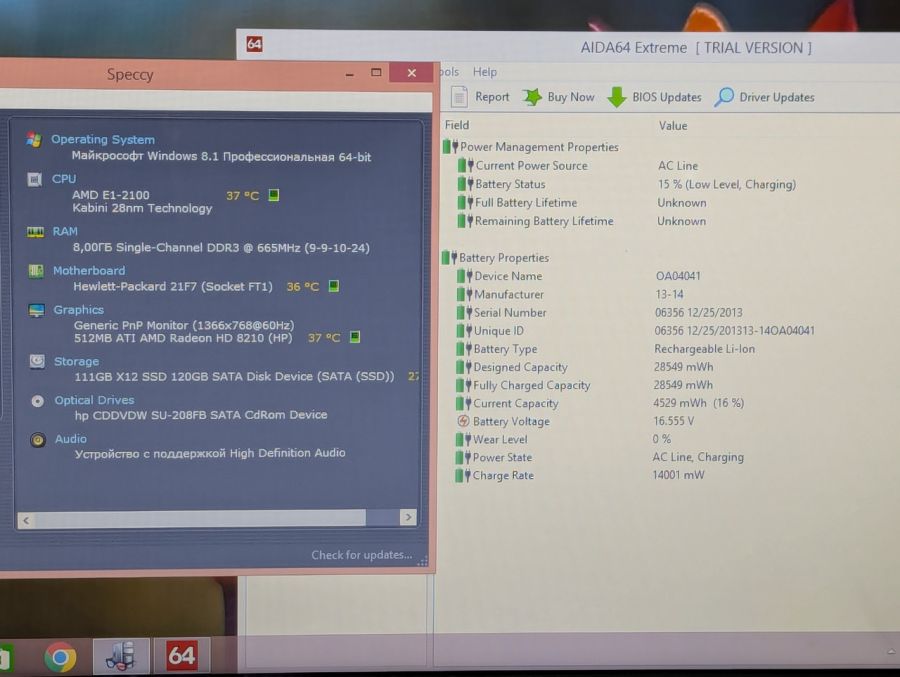Screen dimensions: 900x677
Task: Open the Graphics section link in Speccy
Action: [79, 310]
